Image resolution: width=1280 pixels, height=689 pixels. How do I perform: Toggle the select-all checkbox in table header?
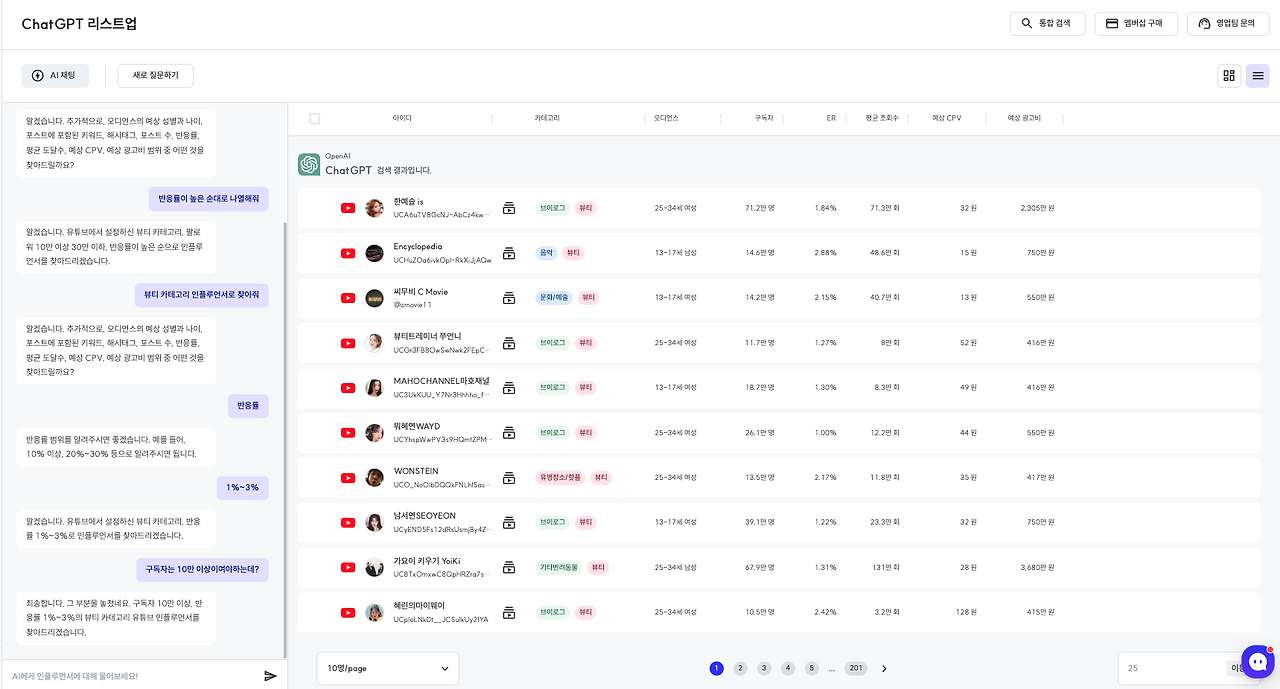point(314,118)
